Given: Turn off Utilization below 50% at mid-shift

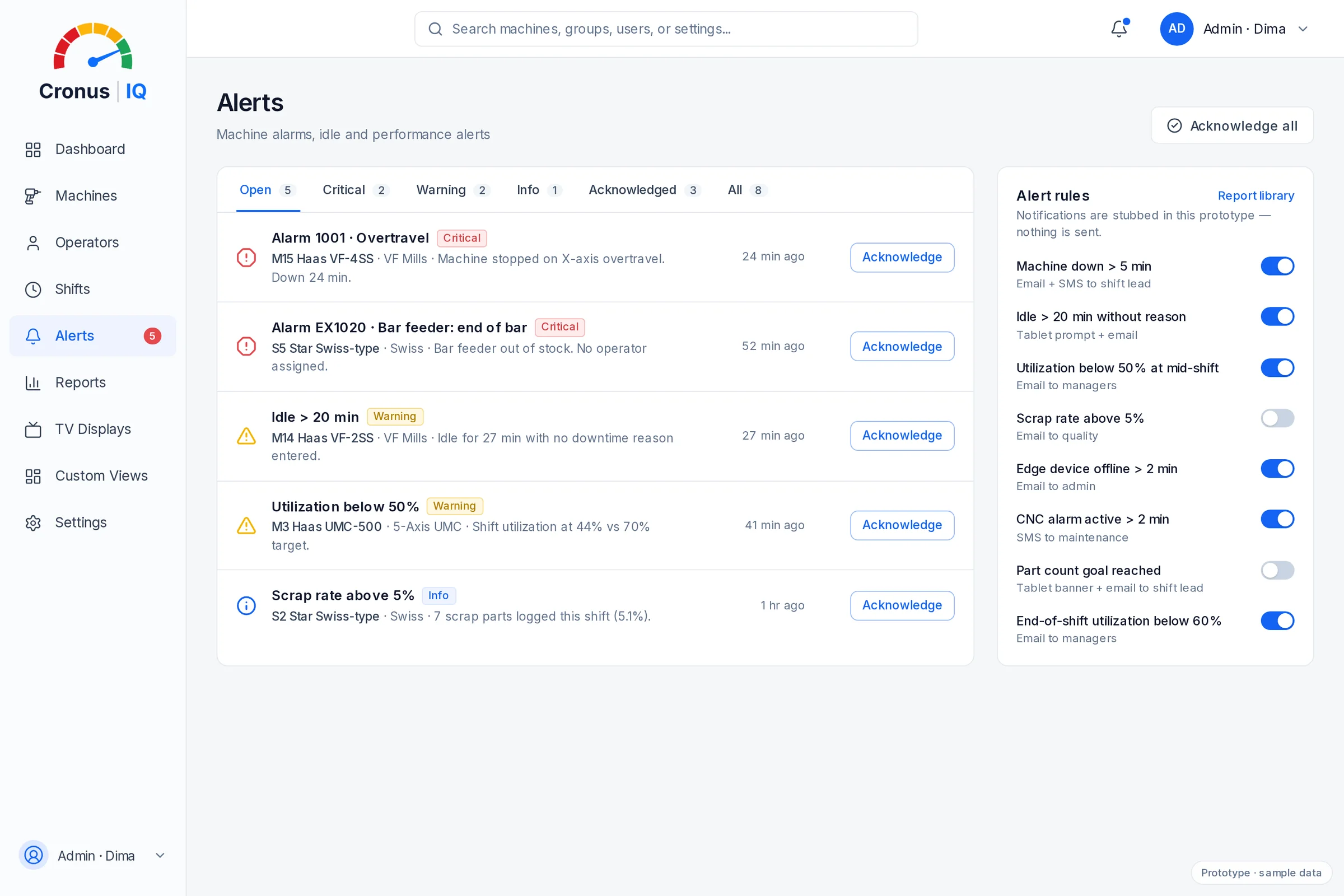Looking at the screenshot, I should [x=1277, y=368].
